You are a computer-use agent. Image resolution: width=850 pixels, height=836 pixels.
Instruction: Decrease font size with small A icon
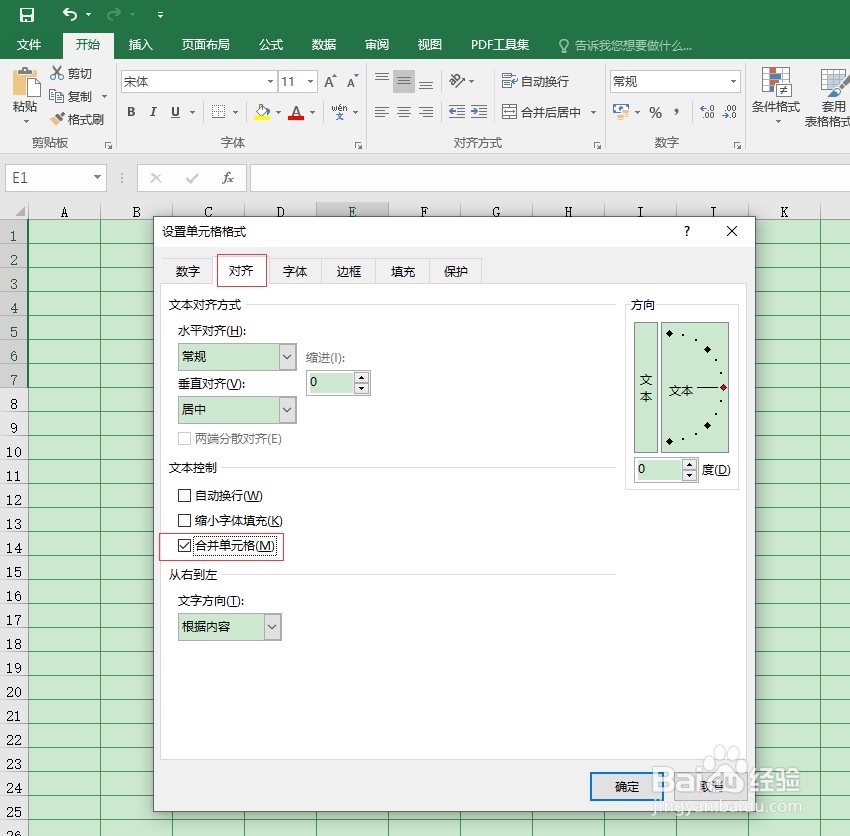pyautogui.click(x=352, y=81)
